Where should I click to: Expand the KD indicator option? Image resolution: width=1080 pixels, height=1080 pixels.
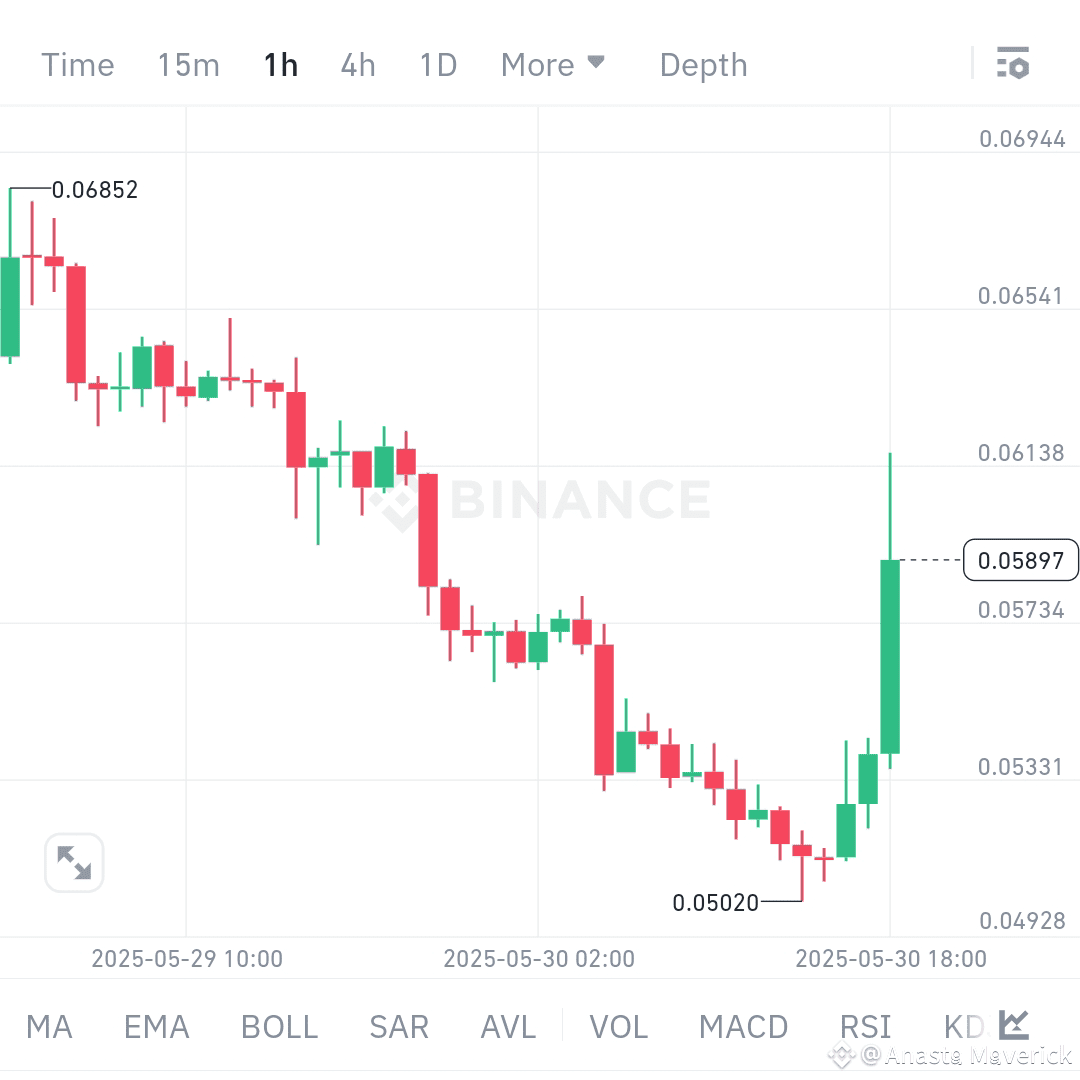(x=961, y=1026)
